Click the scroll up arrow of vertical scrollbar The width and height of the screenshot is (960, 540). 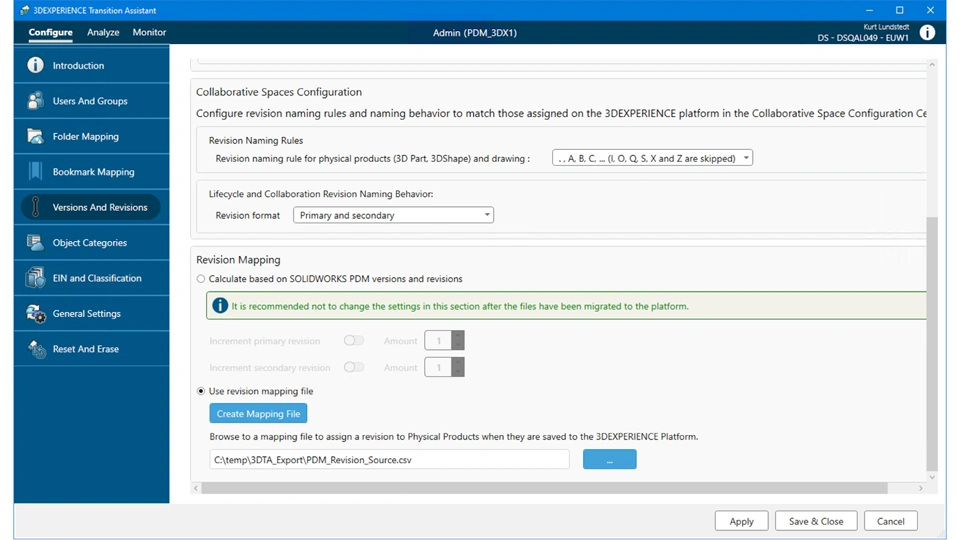[932, 64]
